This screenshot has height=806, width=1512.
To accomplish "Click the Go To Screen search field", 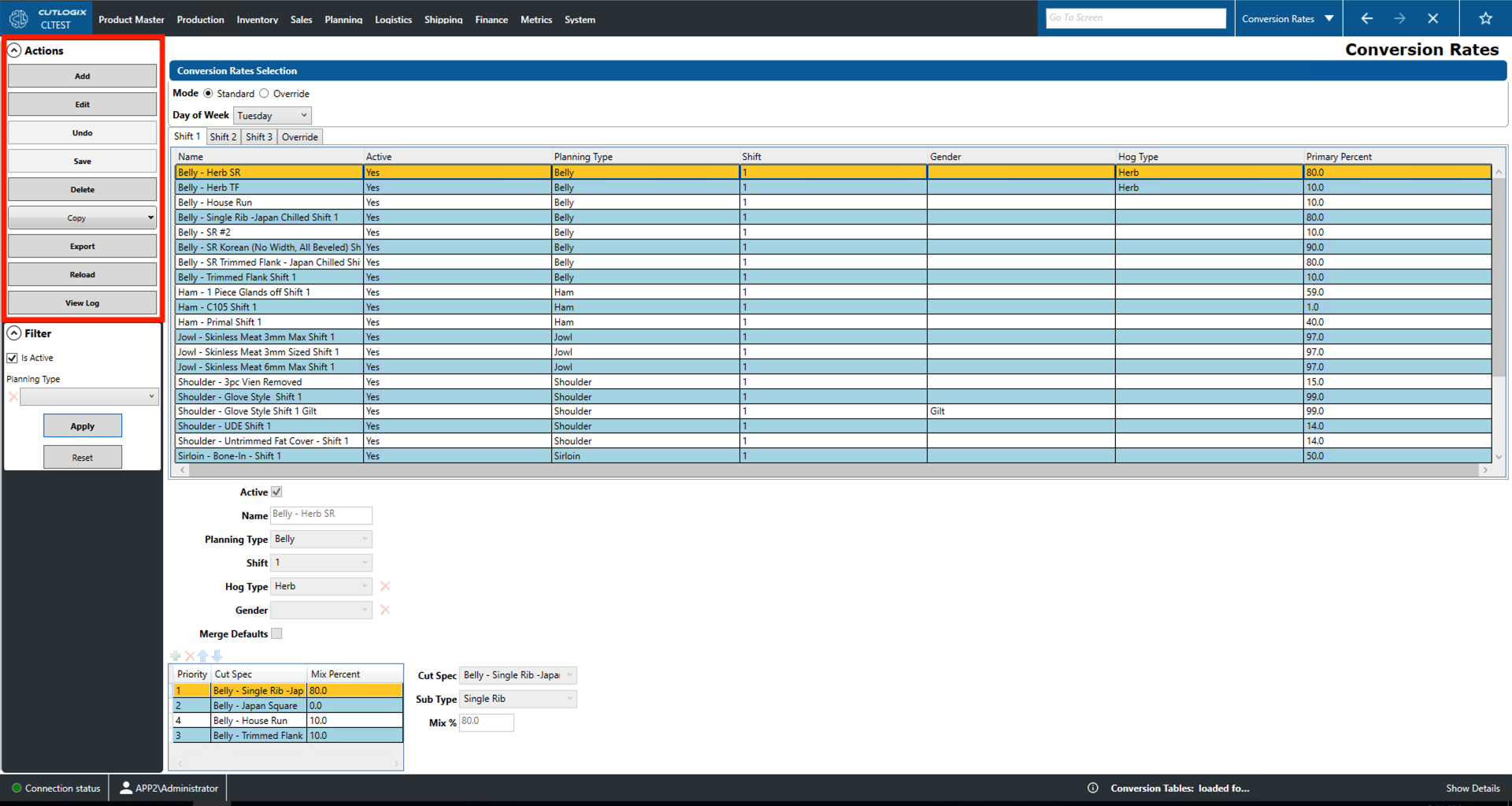I will coord(1135,18).
